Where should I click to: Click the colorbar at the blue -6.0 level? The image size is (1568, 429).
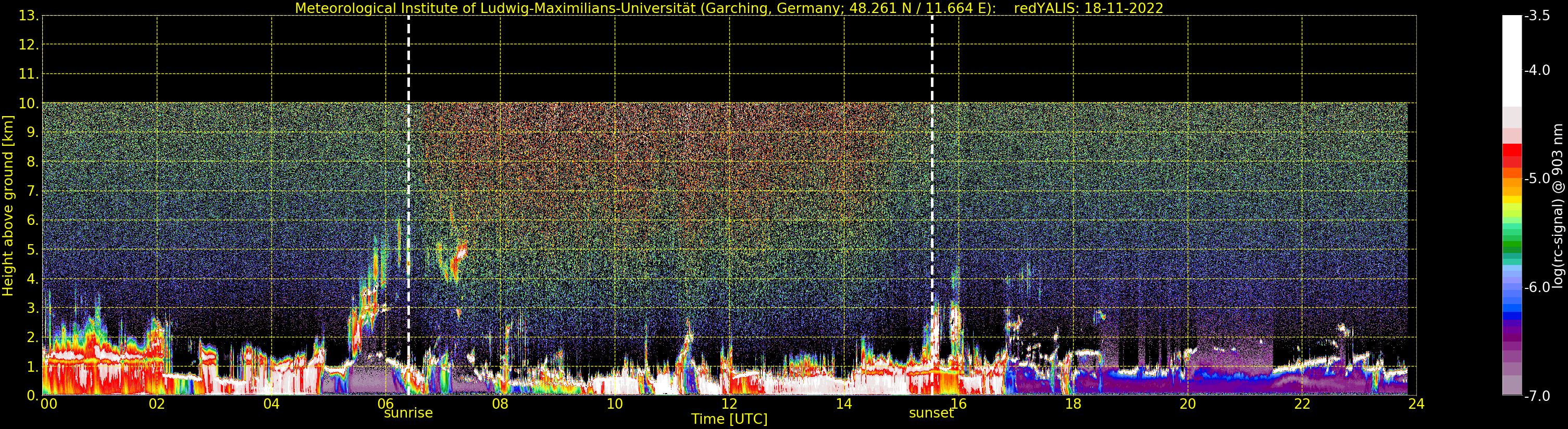(1512, 287)
